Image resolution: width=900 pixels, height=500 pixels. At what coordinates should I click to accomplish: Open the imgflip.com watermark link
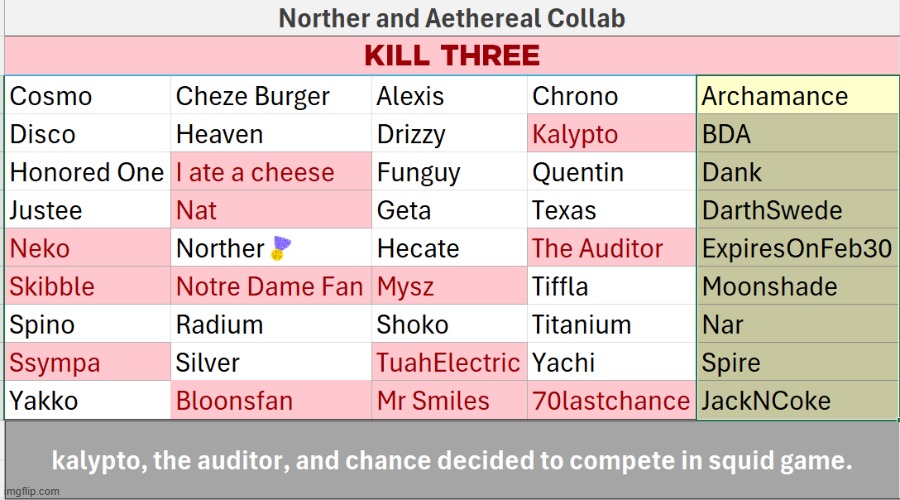pyautogui.click(x=31, y=491)
